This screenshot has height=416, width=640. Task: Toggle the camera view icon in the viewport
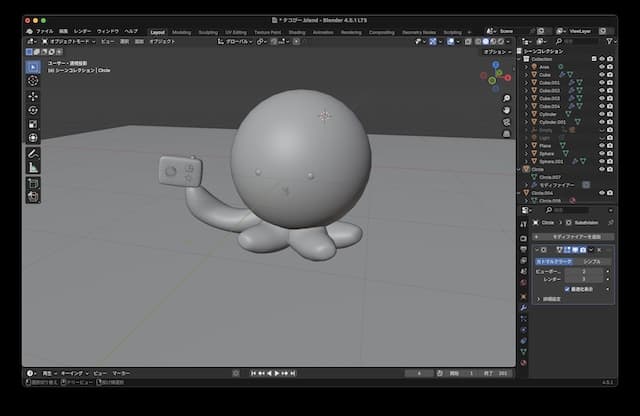[507, 122]
